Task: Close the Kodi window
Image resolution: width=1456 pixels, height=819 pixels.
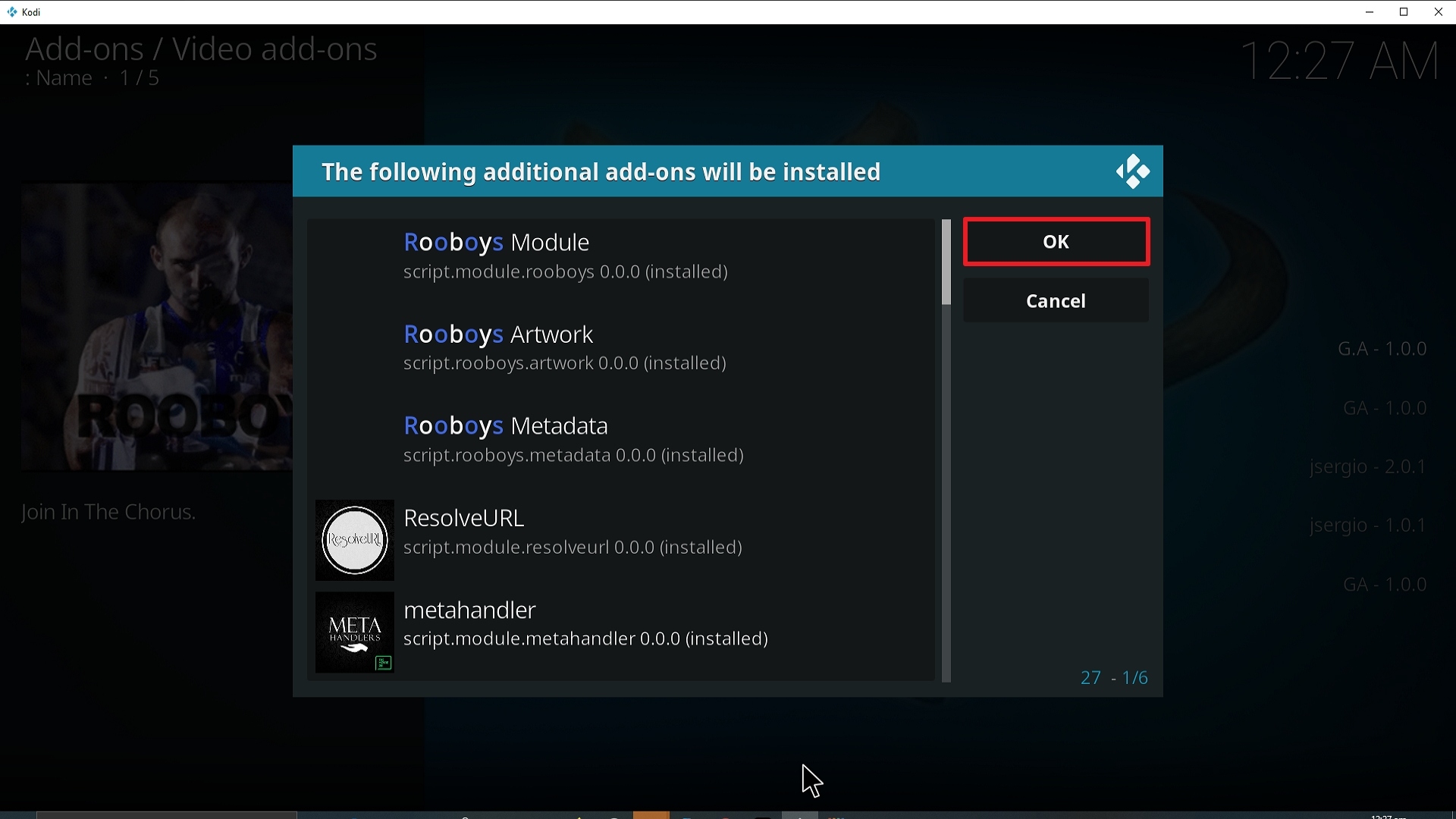Action: tap(1439, 12)
